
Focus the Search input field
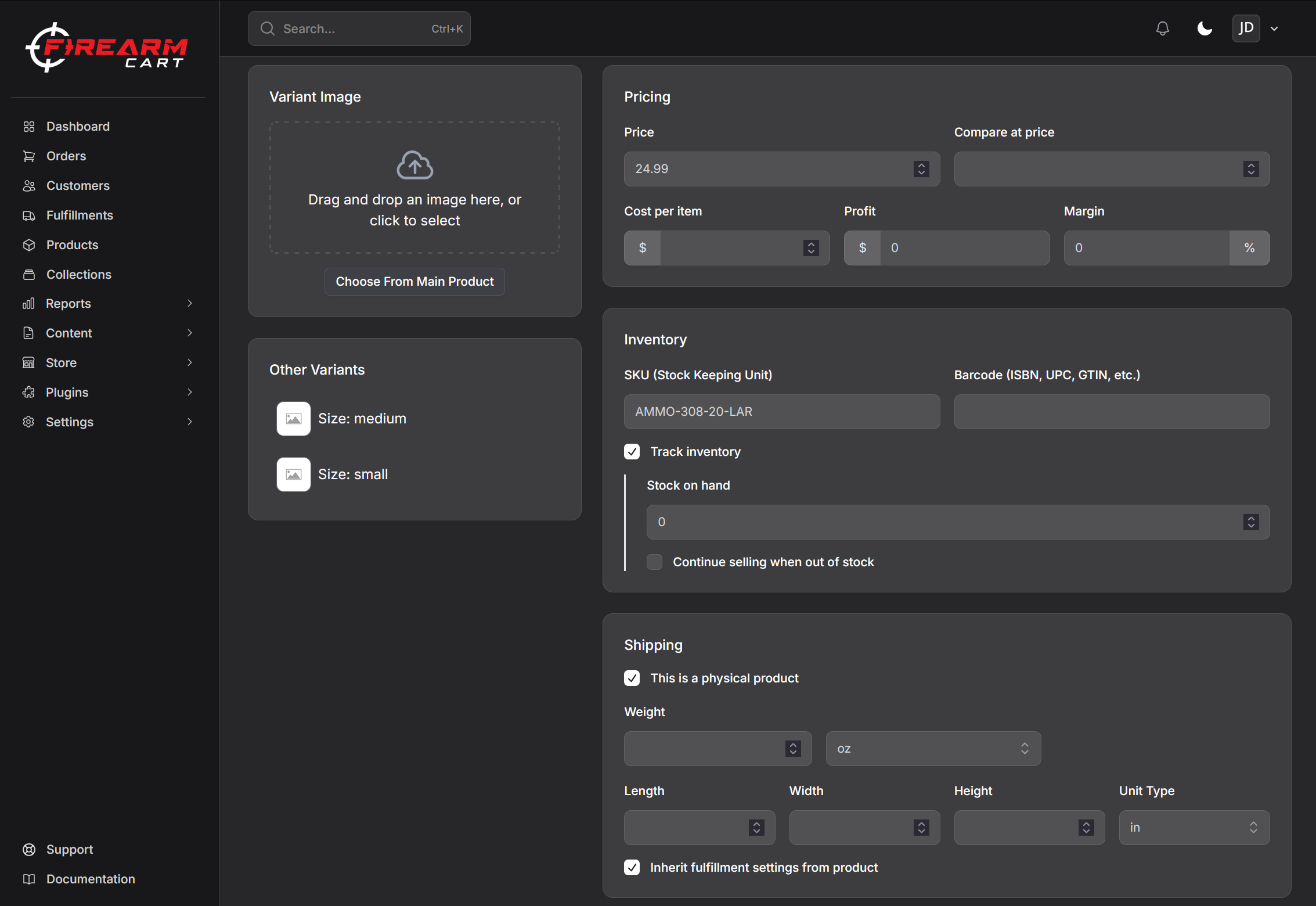(359, 28)
